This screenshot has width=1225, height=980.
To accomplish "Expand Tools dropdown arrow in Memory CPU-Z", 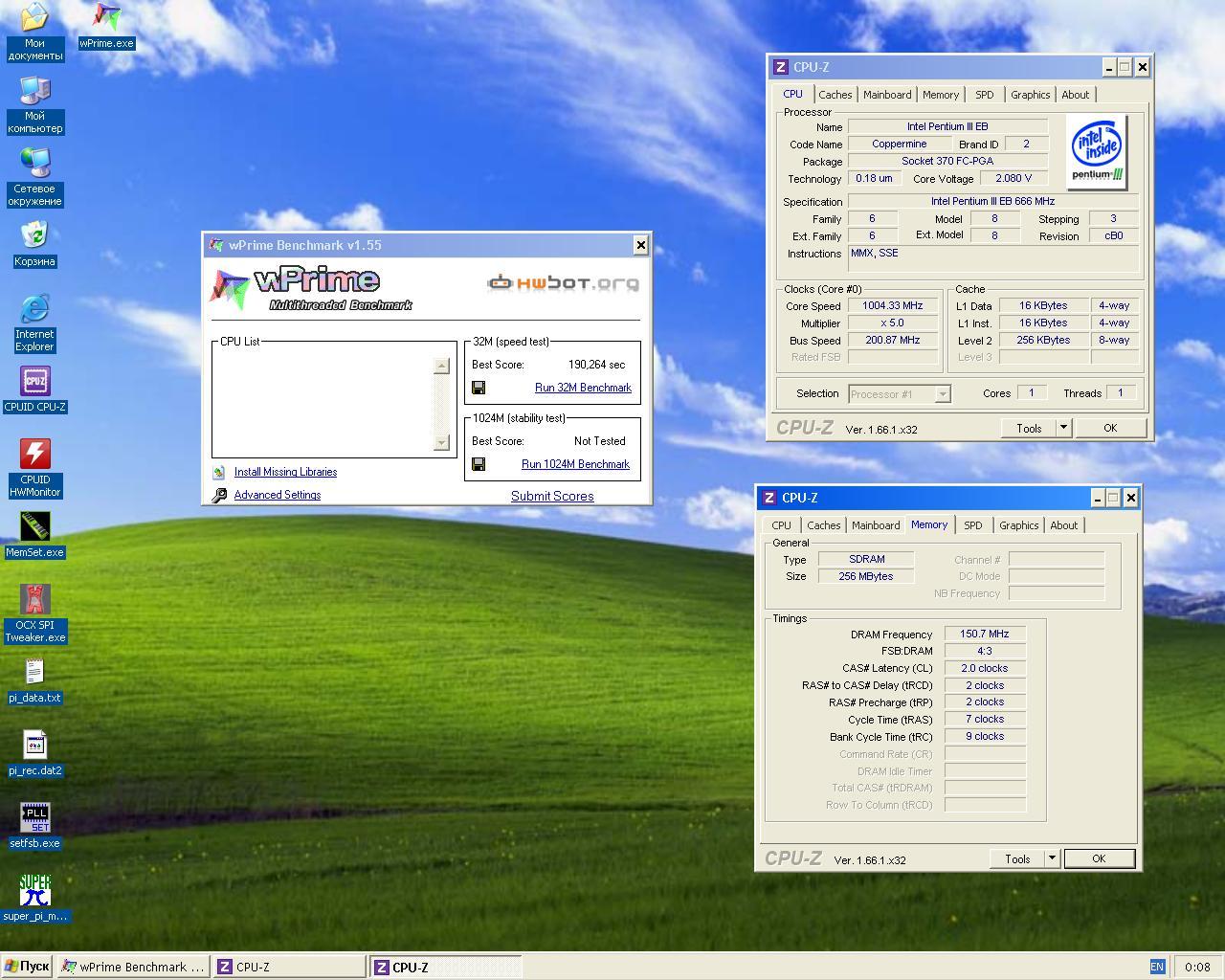I will coord(1052,858).
